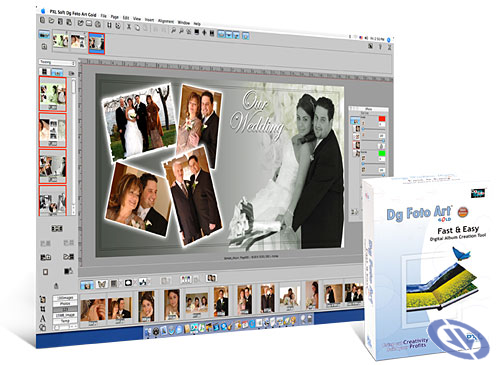Open the Window menu
The image size is (500, 365).
click(184, 22)
